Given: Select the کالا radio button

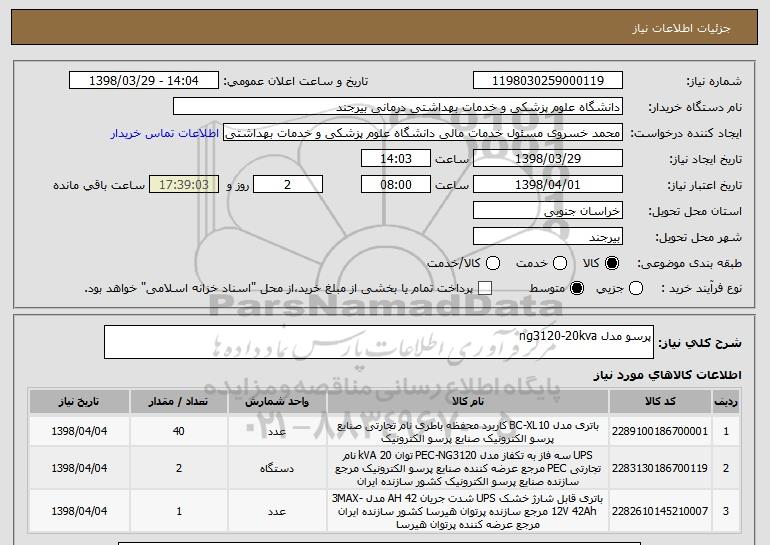Looking at the screenshot, I should (x=612, y=264).
